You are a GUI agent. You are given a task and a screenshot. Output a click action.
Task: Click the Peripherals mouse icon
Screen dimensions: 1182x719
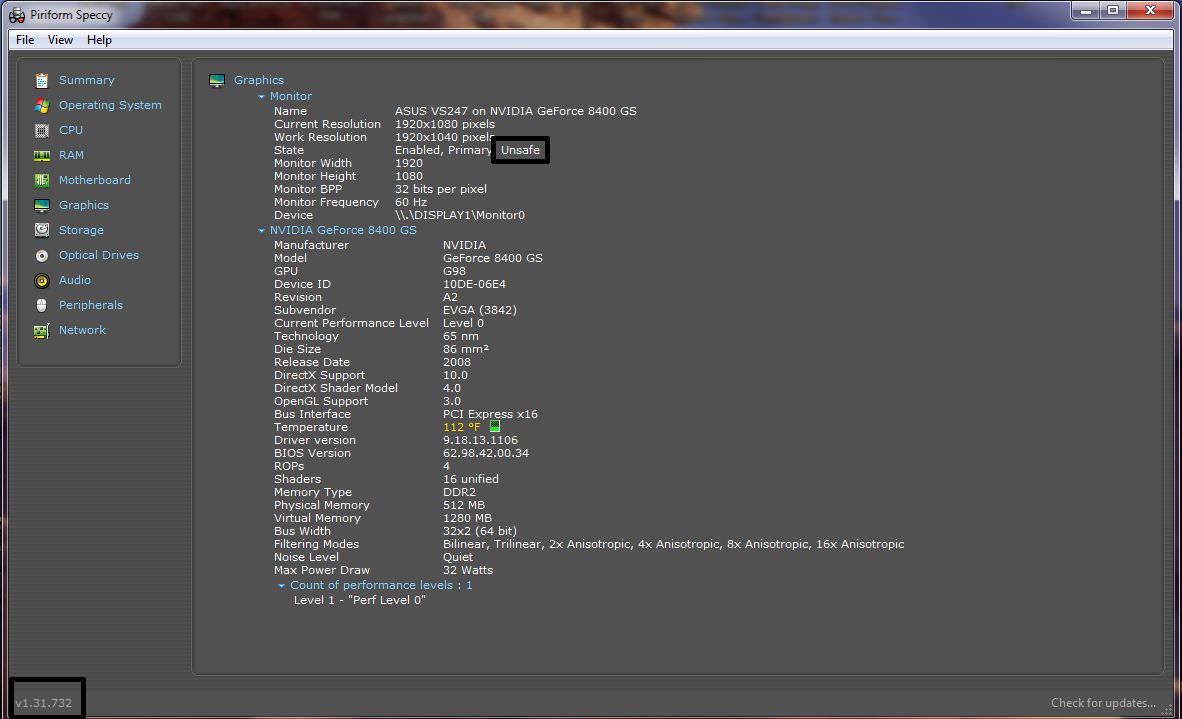pyautogui.click(x=41, y=305)
